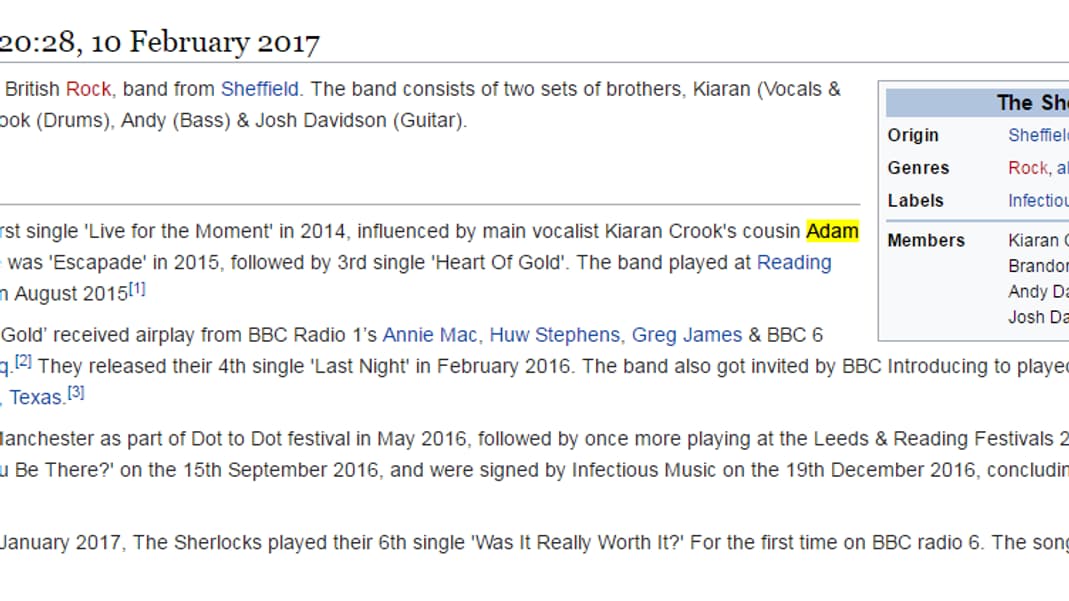Open the red Rock link in infobox Genres
This screenshot has height=601, width=1069.
point(1028,168)
